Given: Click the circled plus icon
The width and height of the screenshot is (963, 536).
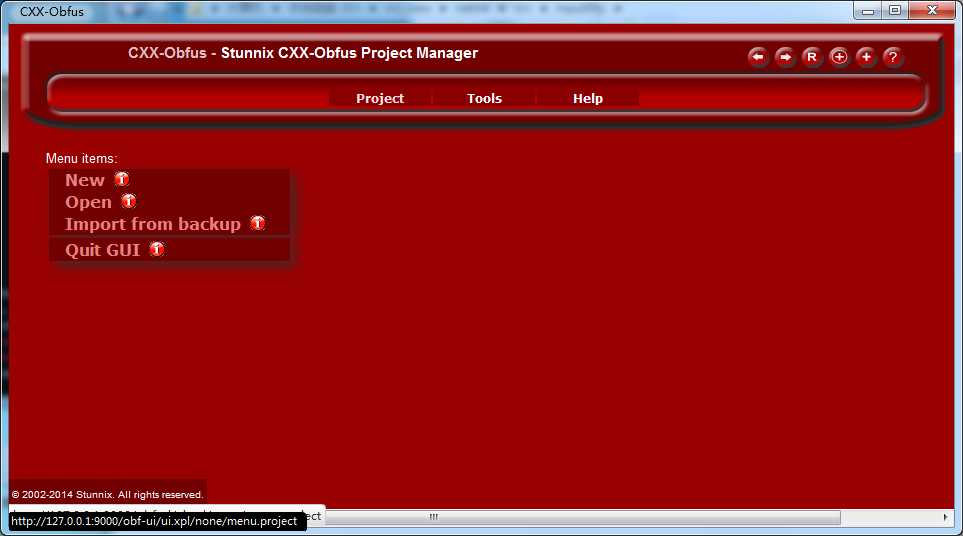Looking at the screenshot, I should point(839,57).
